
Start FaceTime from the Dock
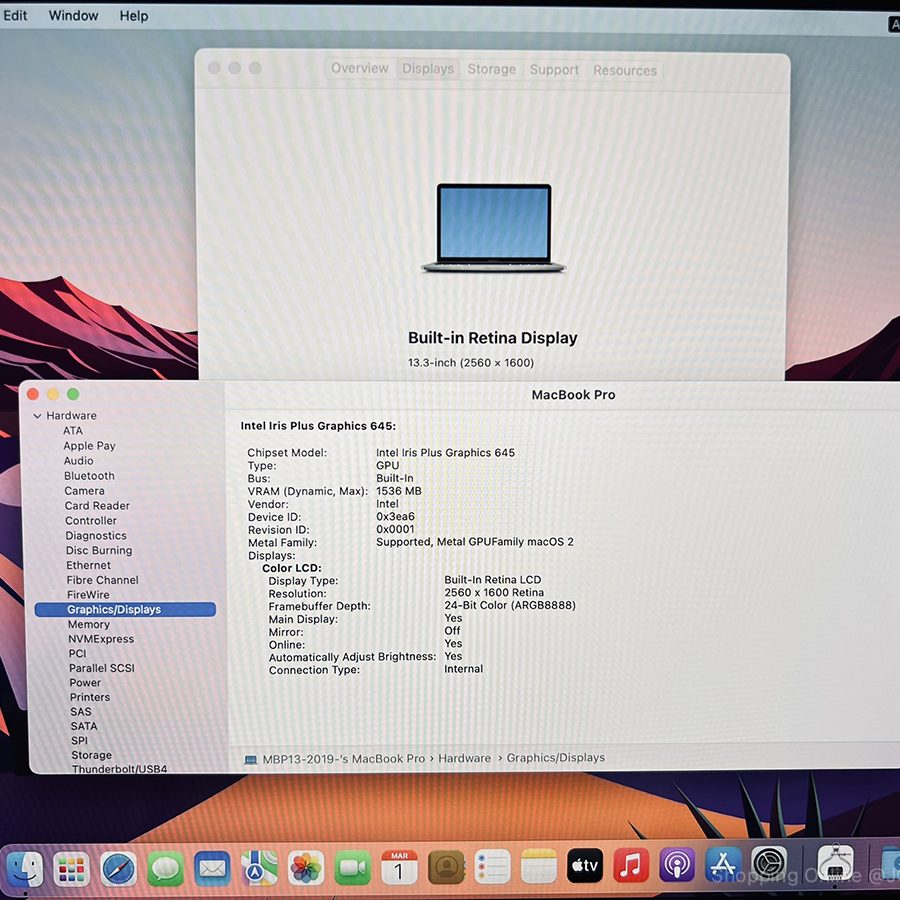click(x=353, y=867)
